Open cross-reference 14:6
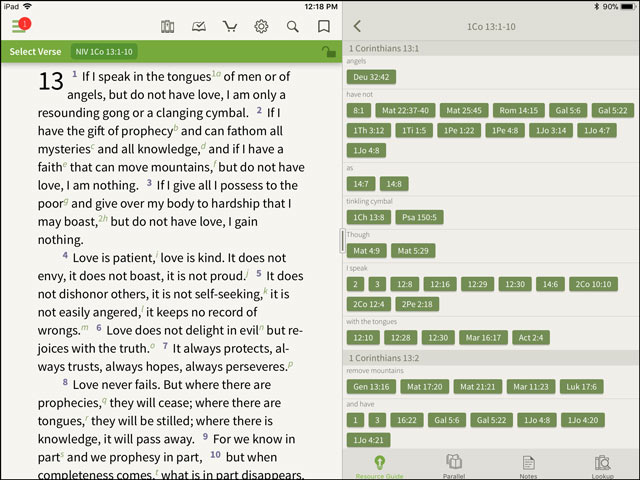 pyautogui.click(x=550, y=284)
